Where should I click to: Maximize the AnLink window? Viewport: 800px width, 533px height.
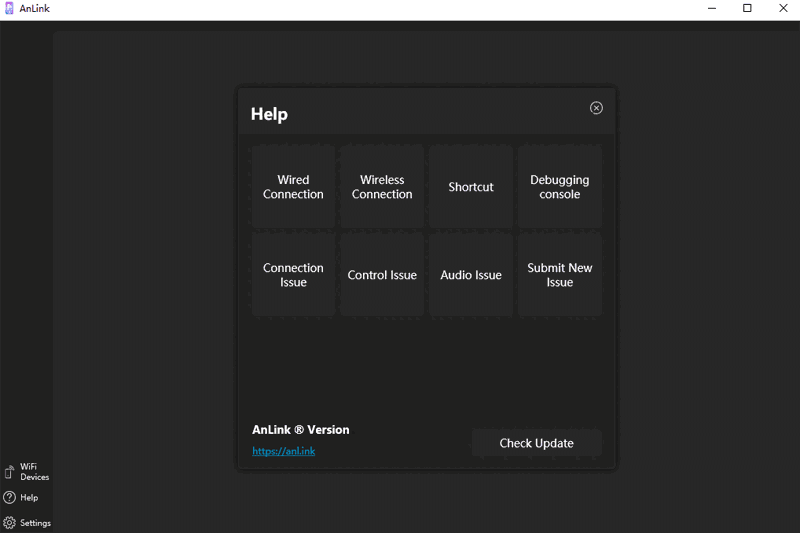pyautogui.click(x=747, y=8)
